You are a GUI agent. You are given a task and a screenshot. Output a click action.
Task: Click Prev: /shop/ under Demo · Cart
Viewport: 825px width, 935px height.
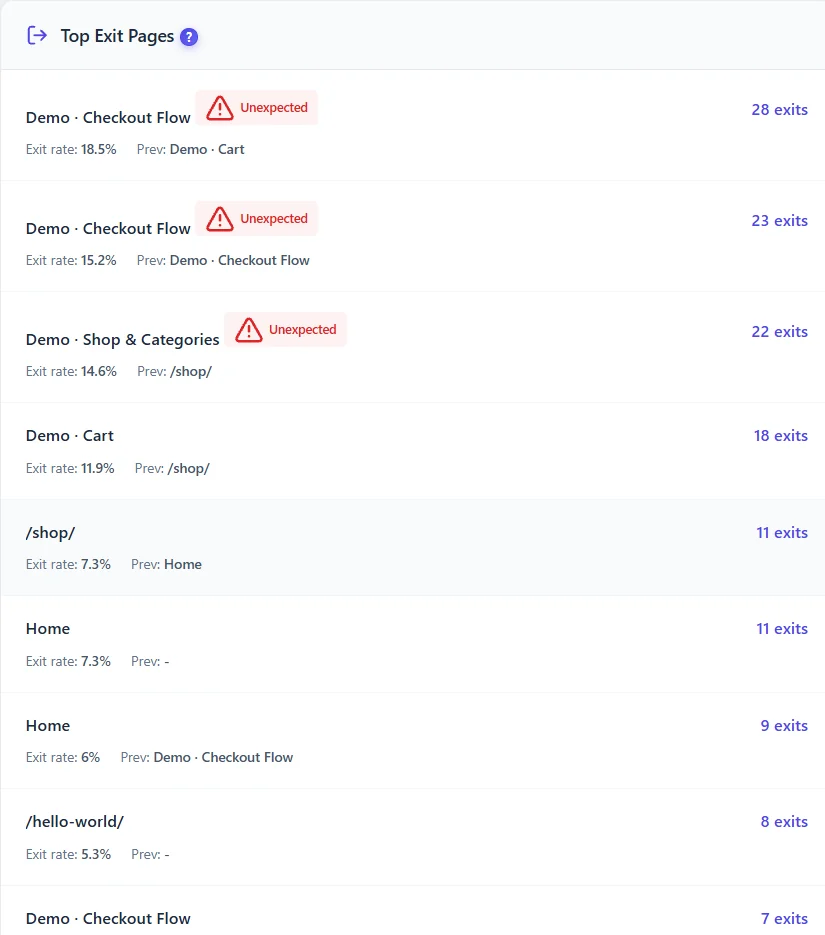[172, 468]
